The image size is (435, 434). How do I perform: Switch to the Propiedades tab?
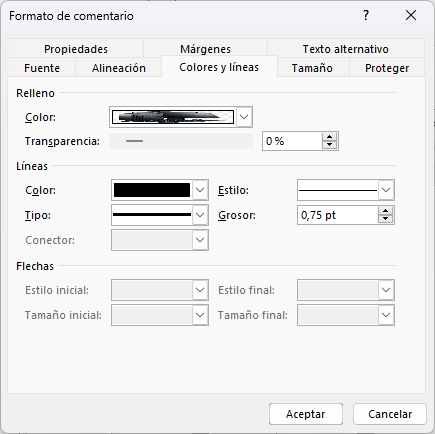(76, 49)
